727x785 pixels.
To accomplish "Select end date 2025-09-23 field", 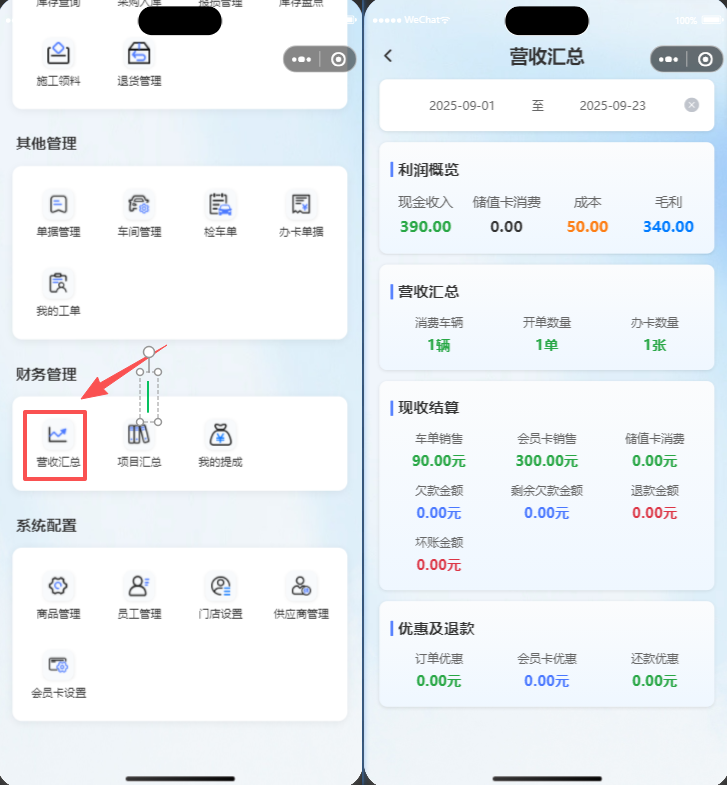I will pos(612,106).
